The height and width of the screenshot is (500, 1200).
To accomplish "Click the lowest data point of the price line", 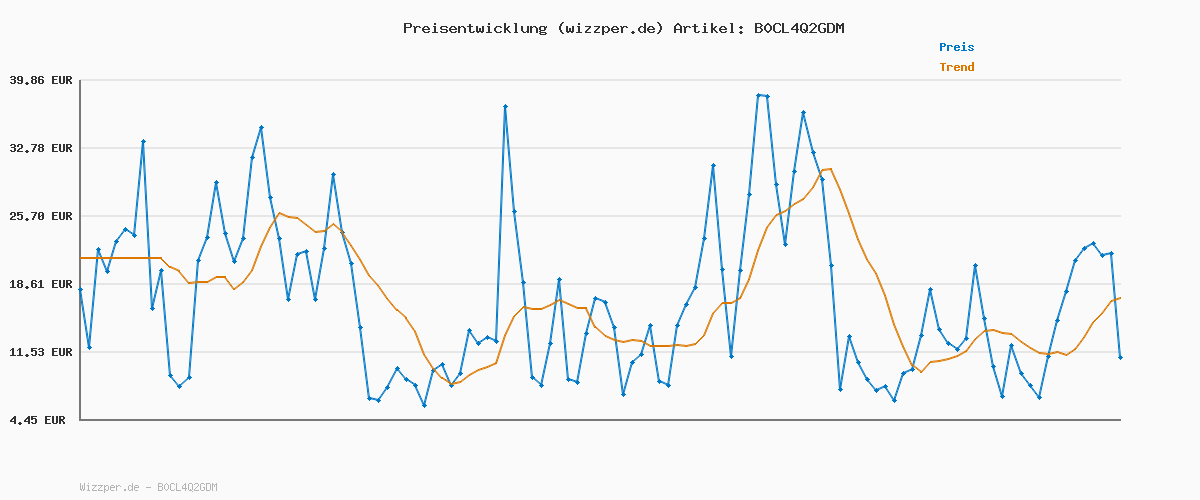I will (424, 405).
